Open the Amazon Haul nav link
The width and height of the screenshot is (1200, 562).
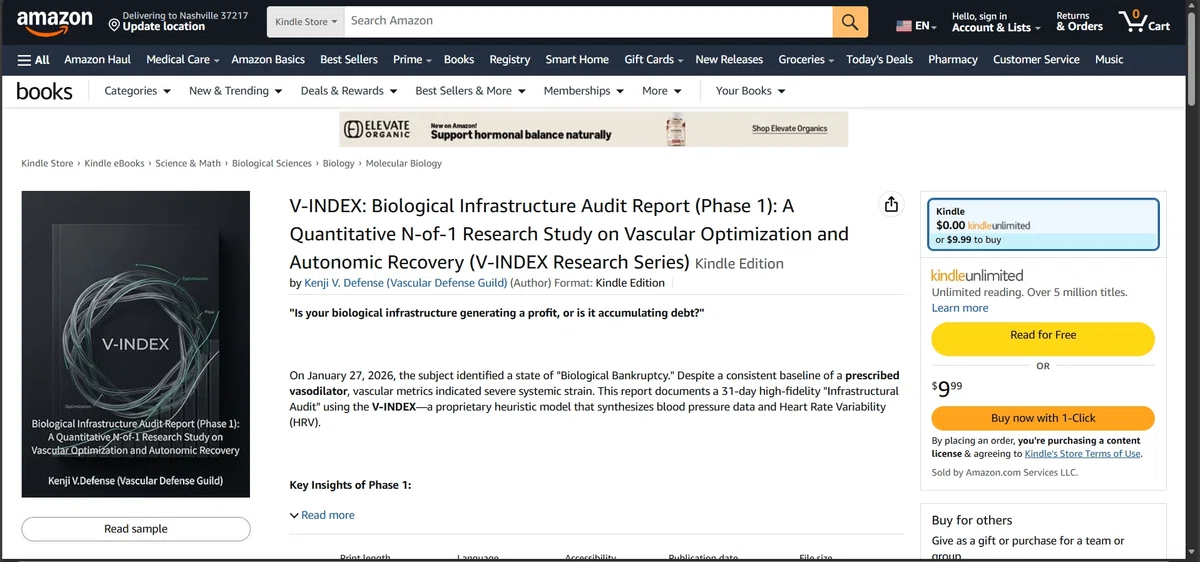98,59
